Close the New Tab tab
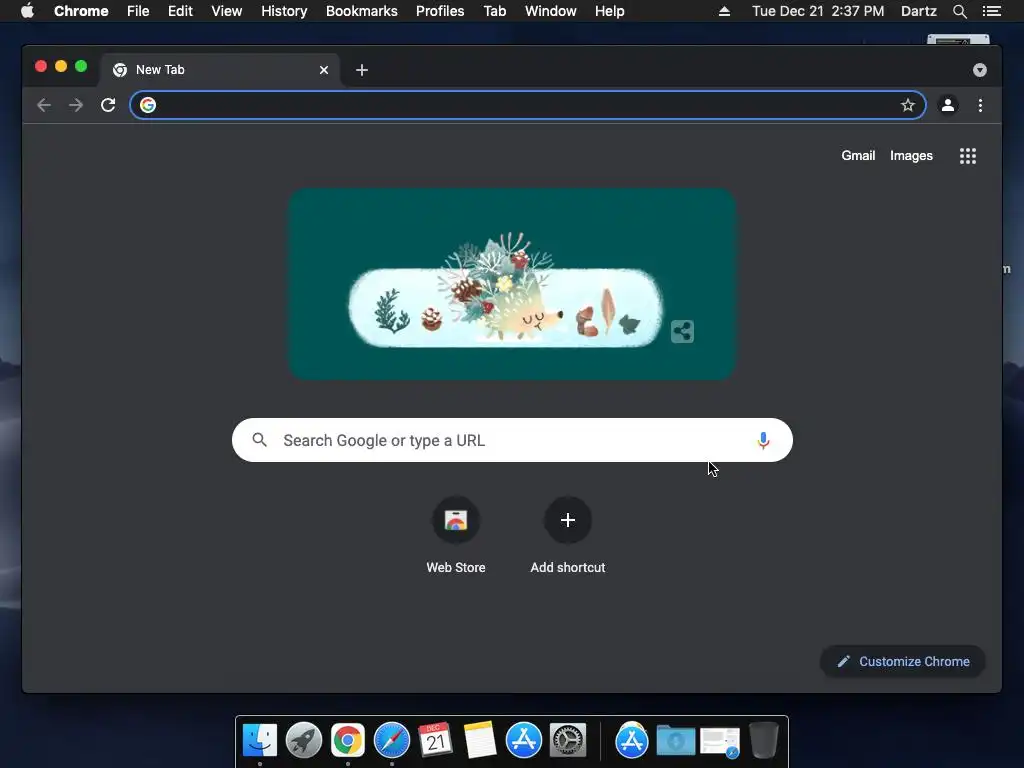The width and height of the screenshot is (1024, 768). [324, 70]
